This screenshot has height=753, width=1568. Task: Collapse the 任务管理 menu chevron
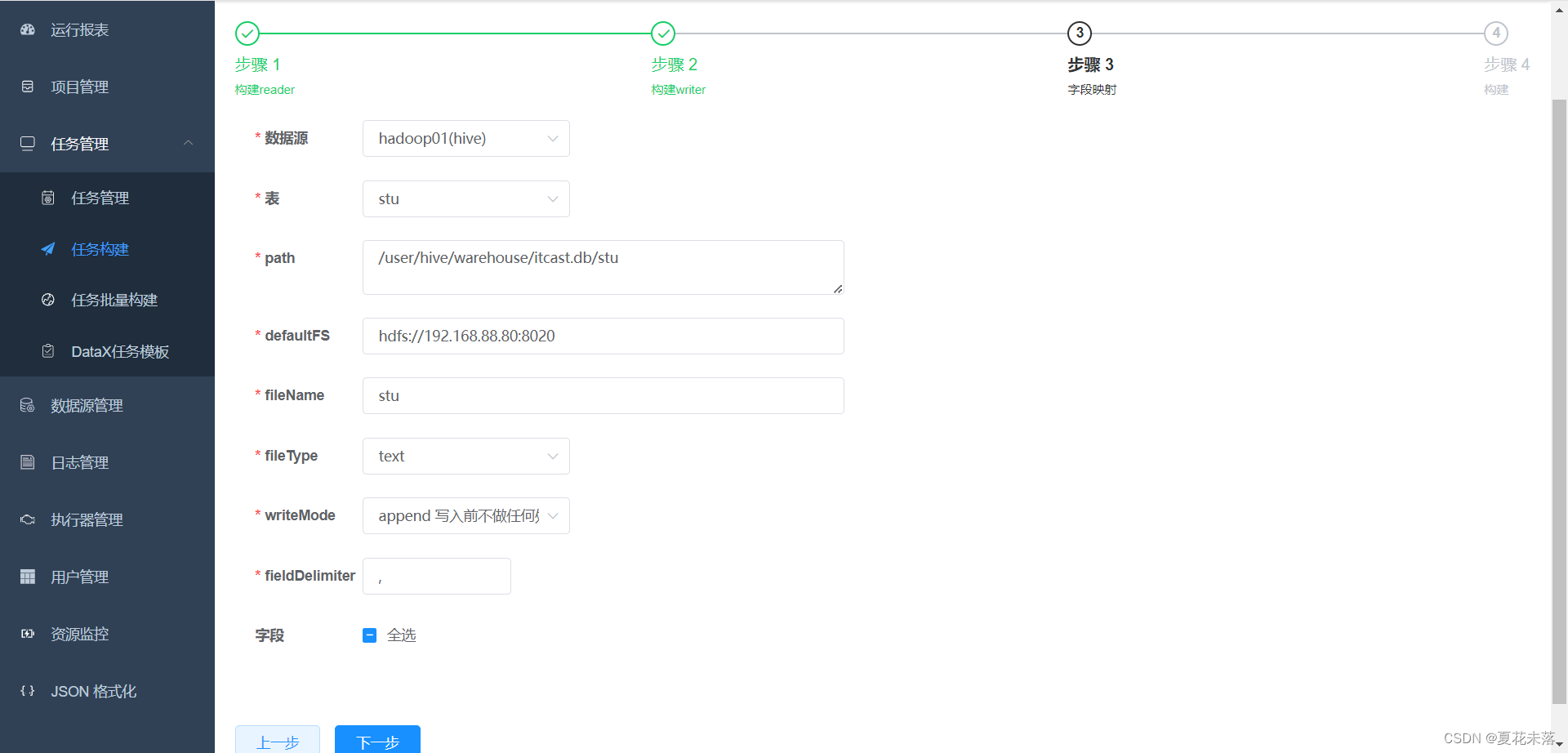coord(189,143)
